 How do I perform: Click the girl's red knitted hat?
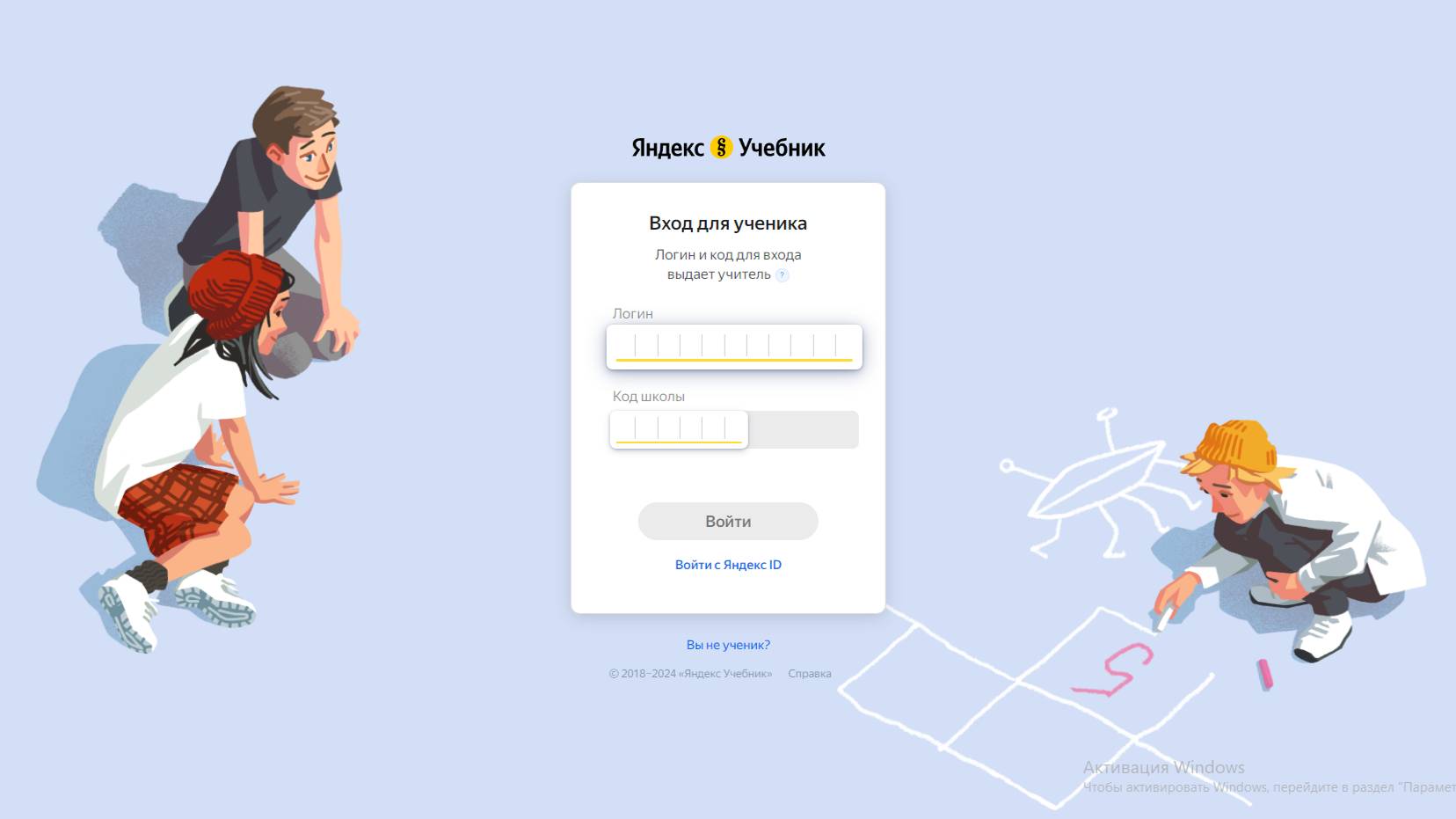[237, 293]
